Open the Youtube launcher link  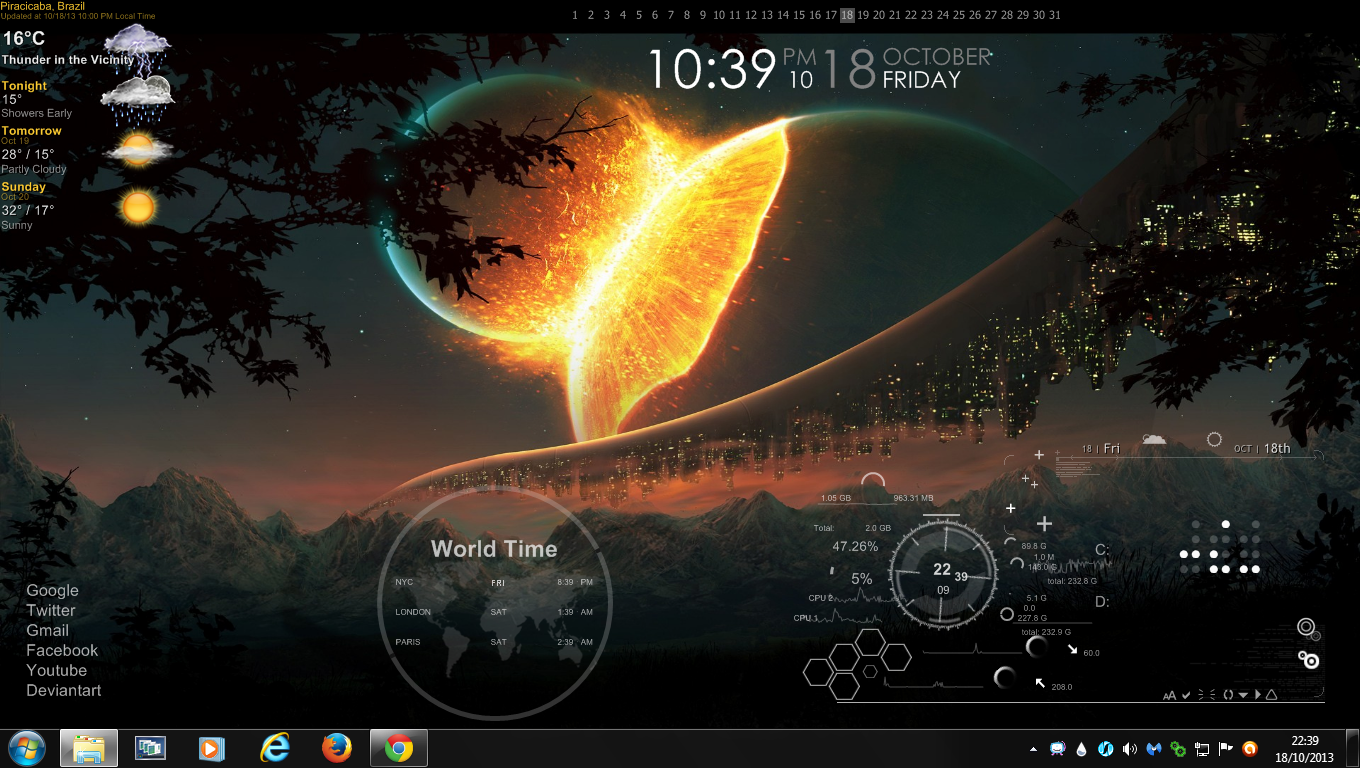point(56,670)
